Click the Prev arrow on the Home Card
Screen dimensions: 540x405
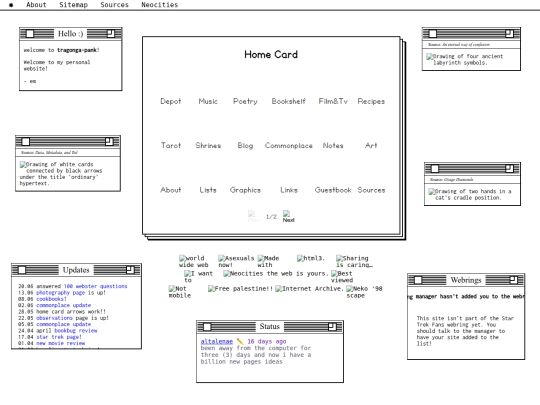pyautogui.click(x=253, y=217)
